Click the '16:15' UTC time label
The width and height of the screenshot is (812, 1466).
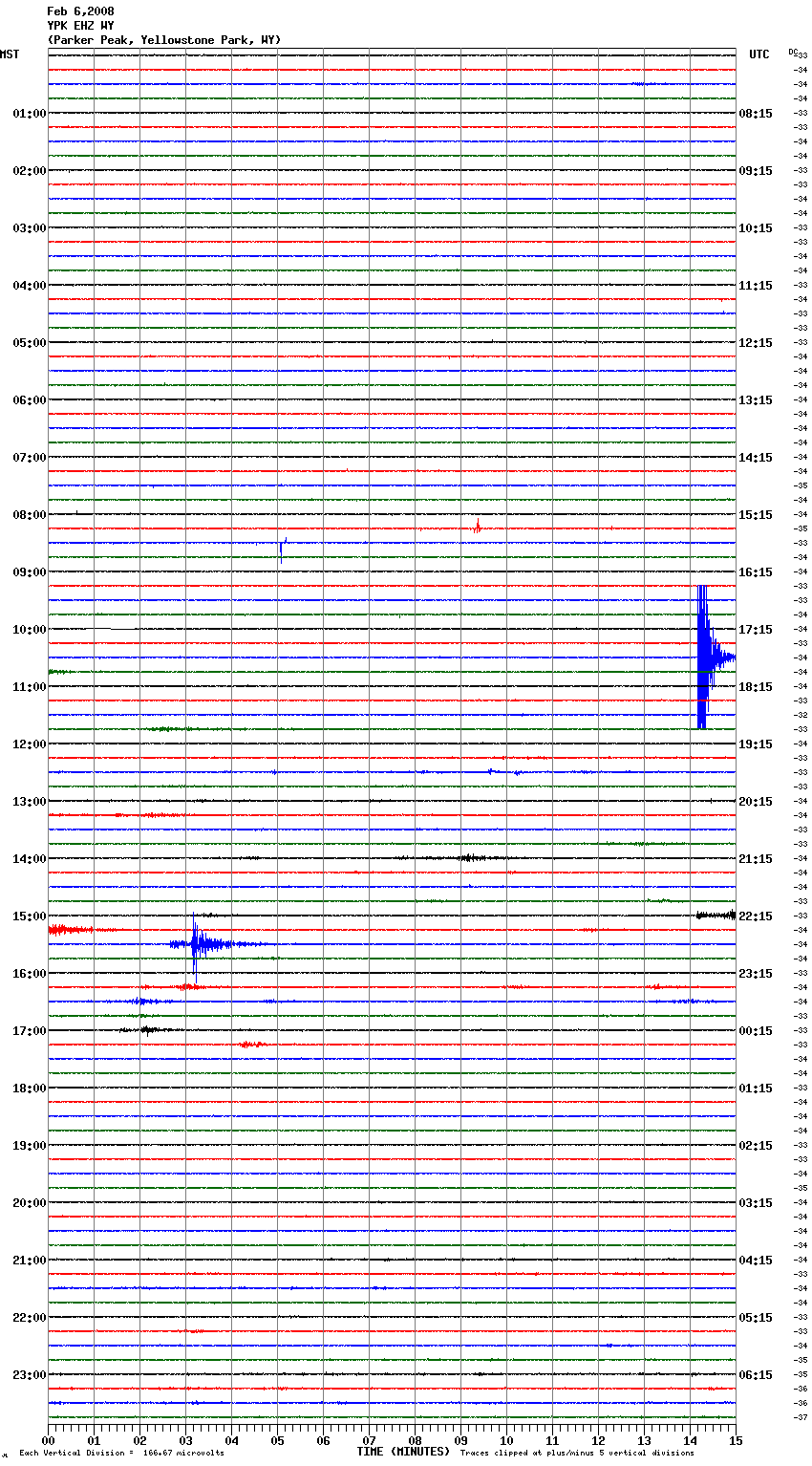(756, 572)
